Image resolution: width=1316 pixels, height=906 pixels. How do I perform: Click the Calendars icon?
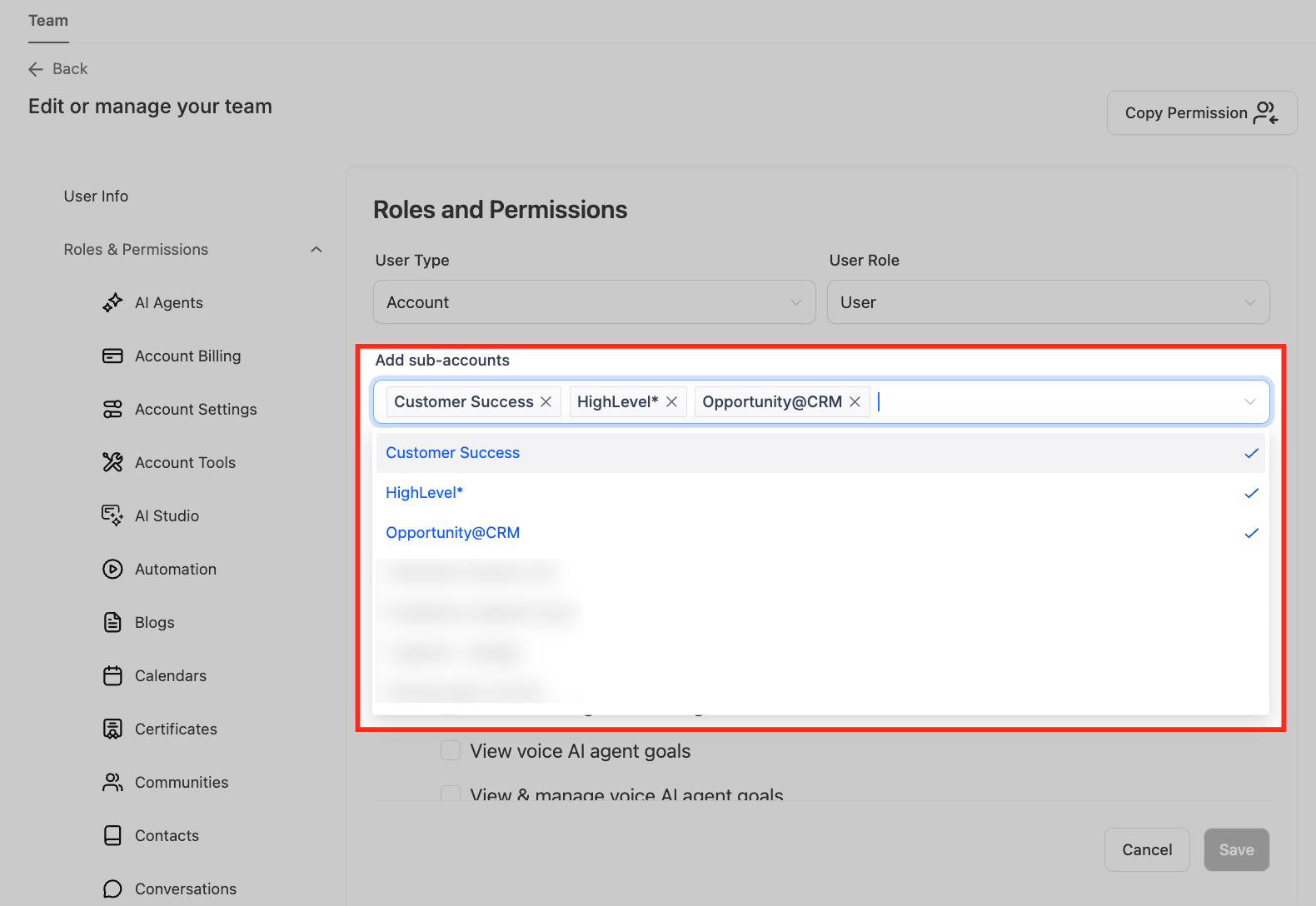[112, 676]
